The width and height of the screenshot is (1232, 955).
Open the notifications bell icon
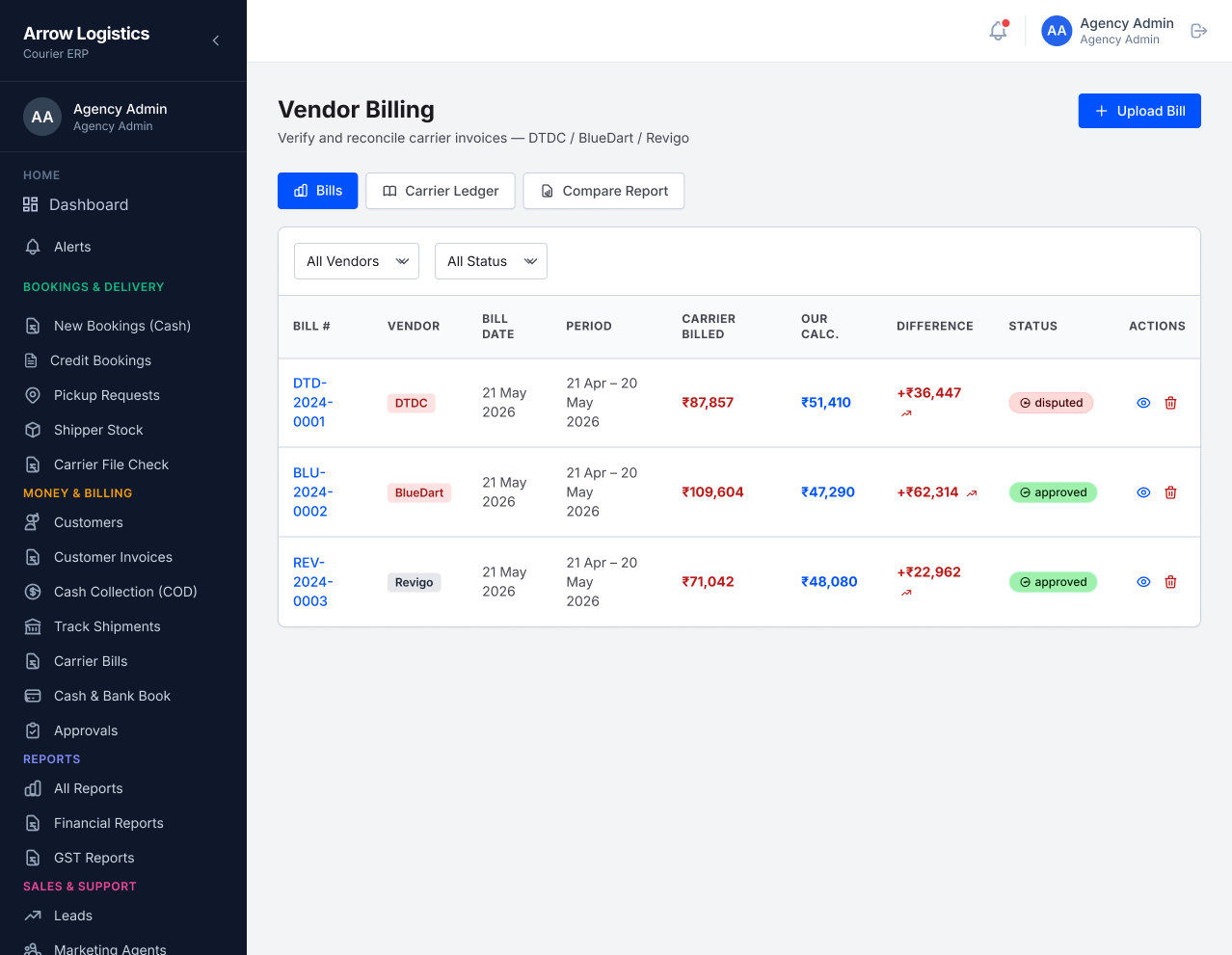998,31
